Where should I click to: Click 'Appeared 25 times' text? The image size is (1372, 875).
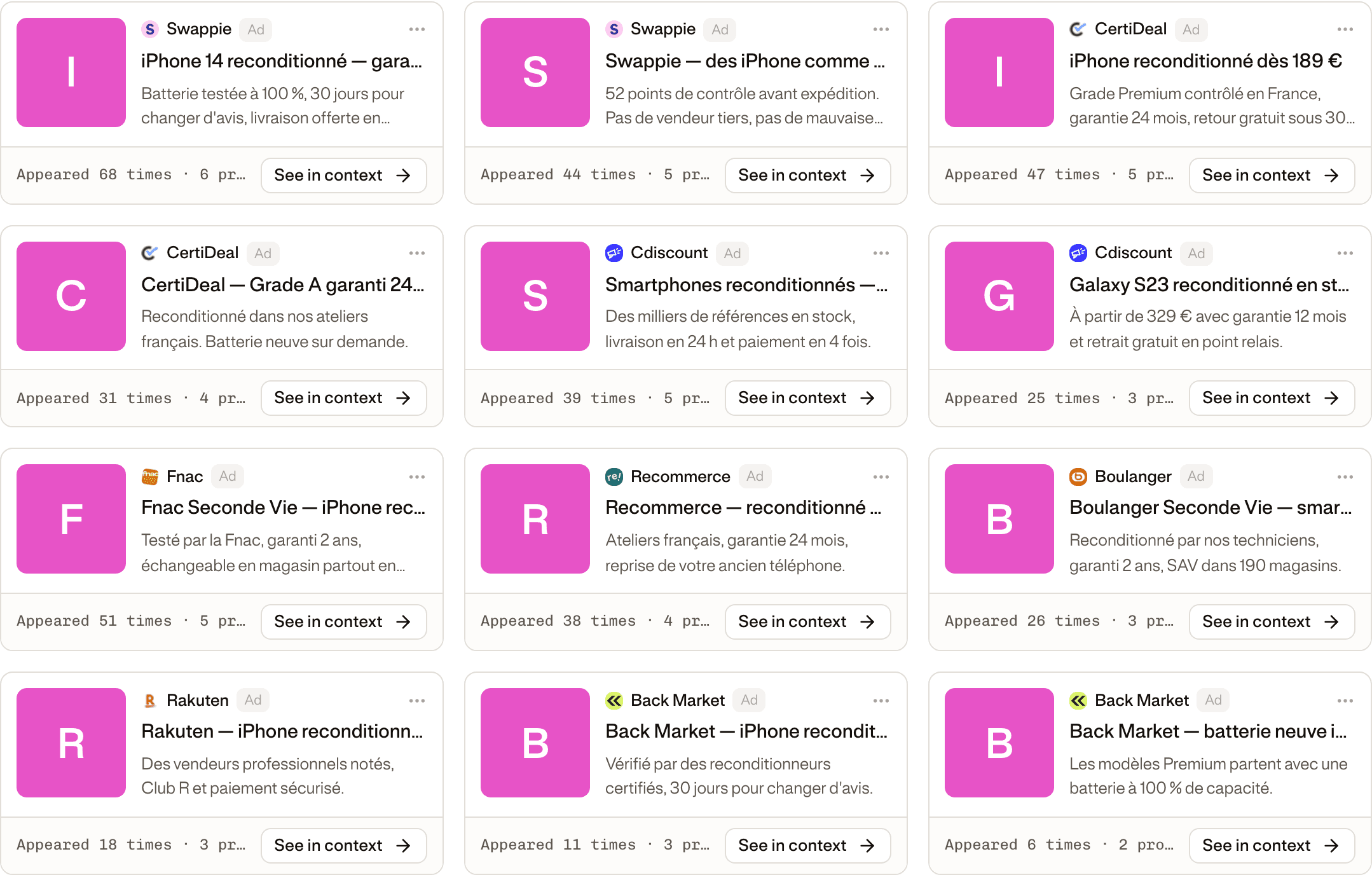[x=1022, y=399]
